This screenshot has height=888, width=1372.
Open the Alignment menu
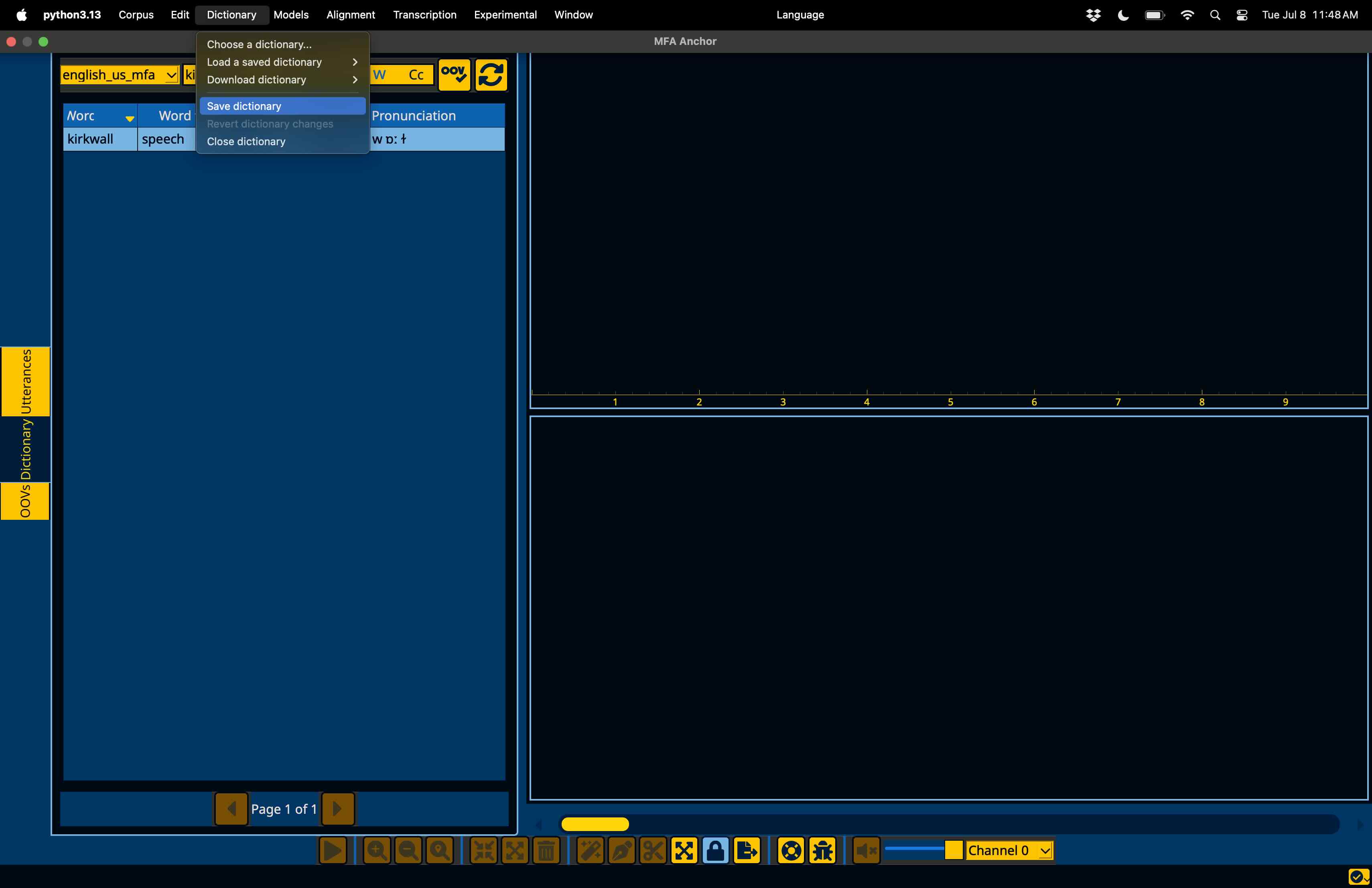click(351, 14)
